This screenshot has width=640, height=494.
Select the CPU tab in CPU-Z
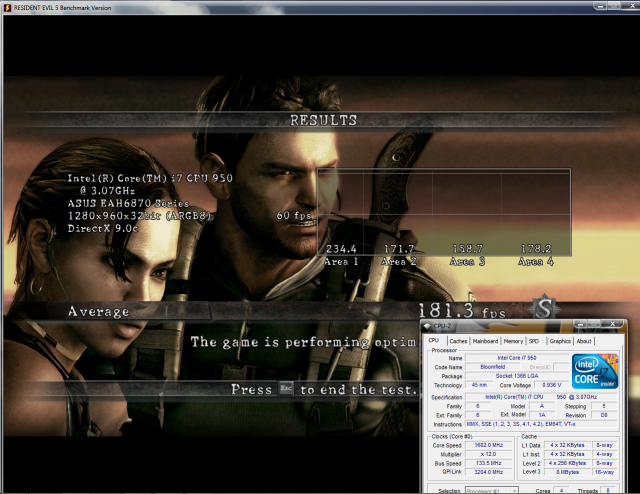[433, 340]
